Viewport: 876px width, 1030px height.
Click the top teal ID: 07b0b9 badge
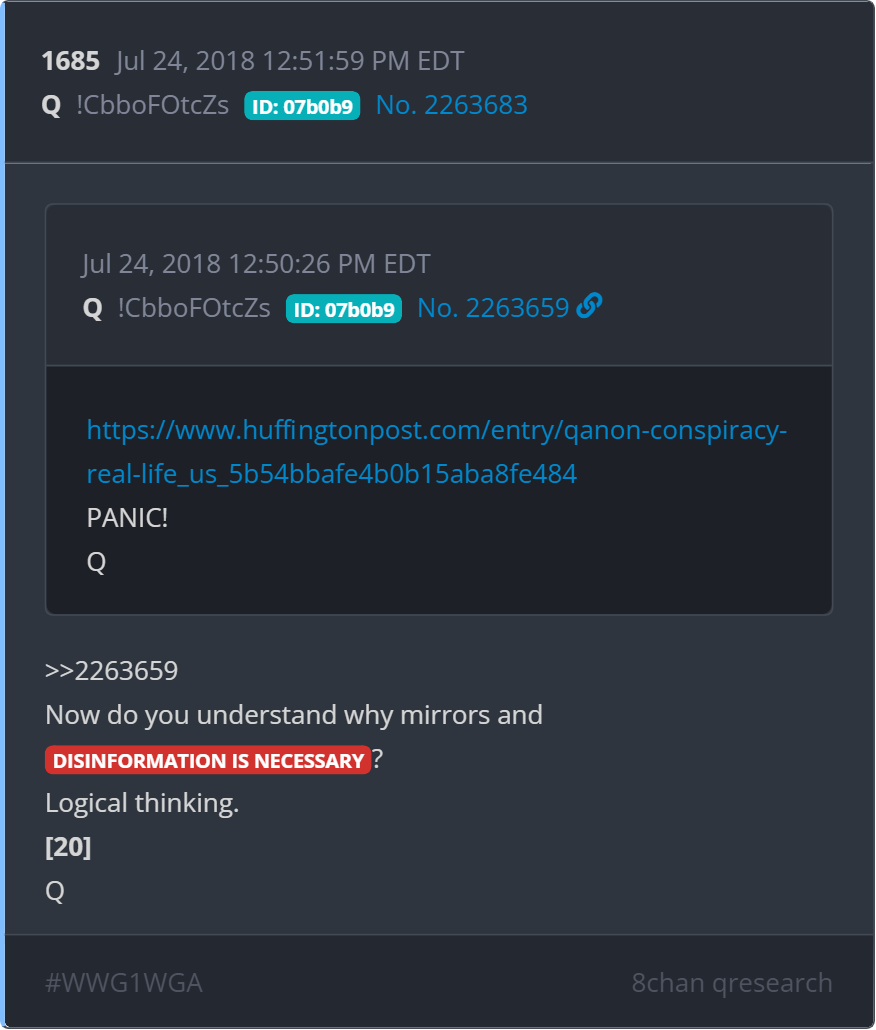[302, 106]
